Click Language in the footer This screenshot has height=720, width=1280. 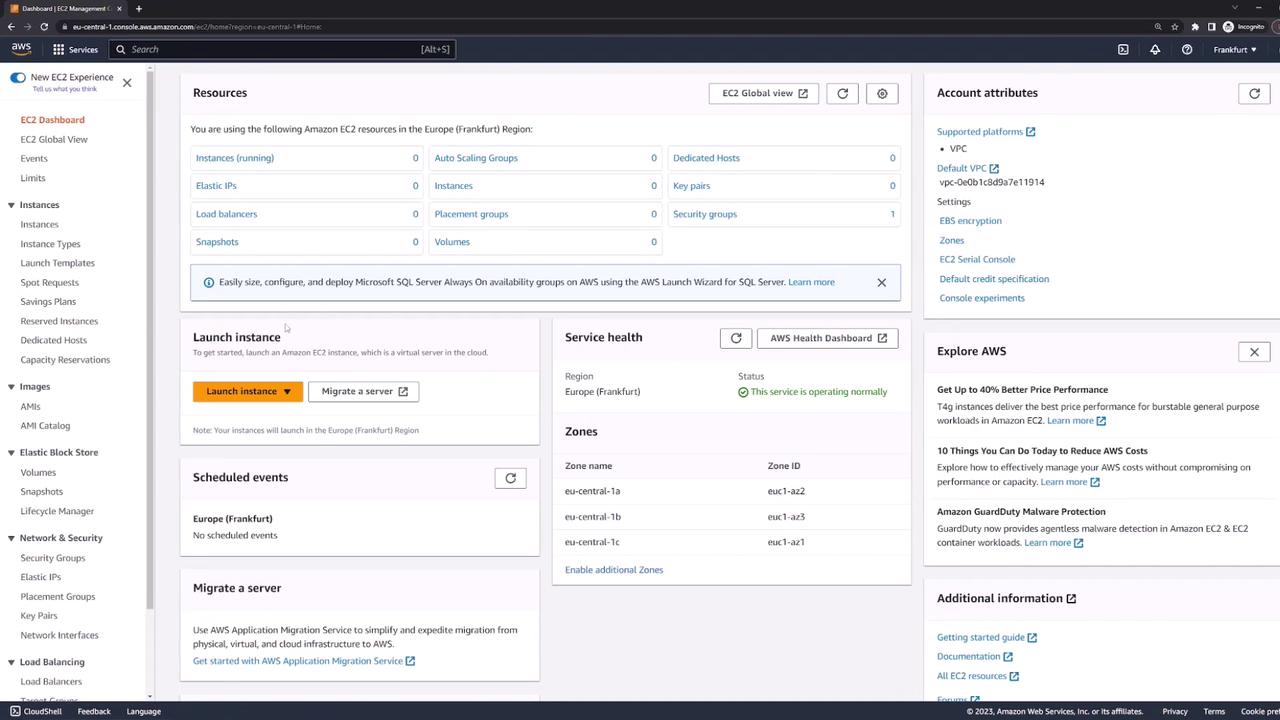click(144, 712)
